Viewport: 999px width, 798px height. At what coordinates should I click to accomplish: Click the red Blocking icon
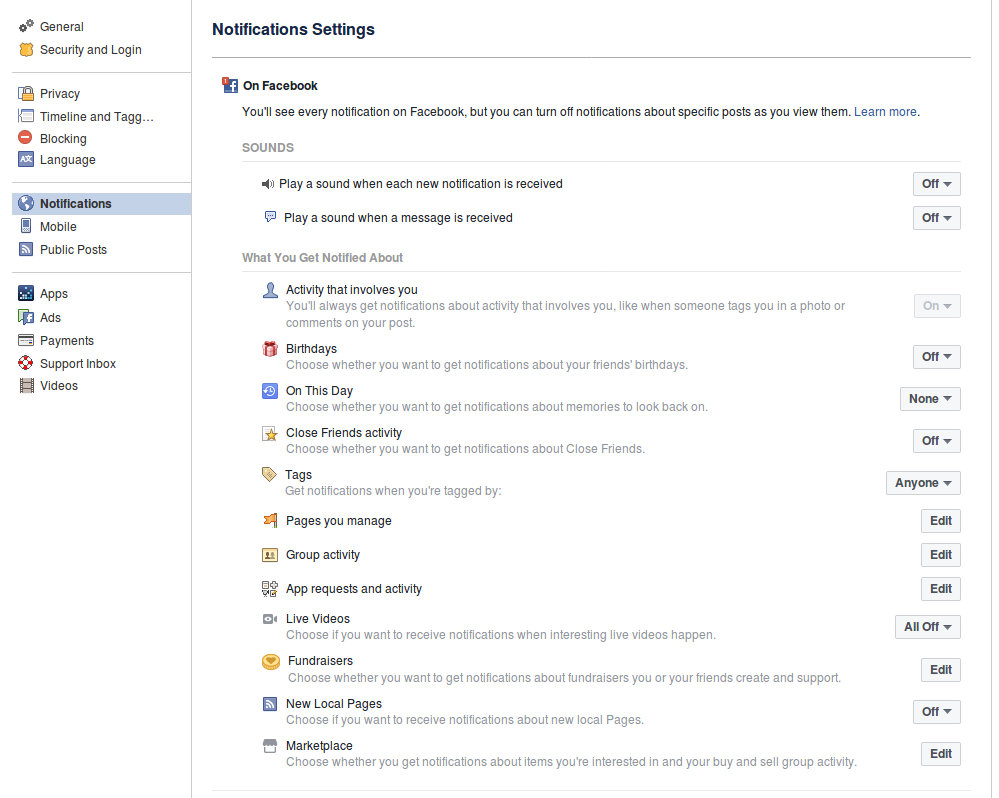coord(25,138)
